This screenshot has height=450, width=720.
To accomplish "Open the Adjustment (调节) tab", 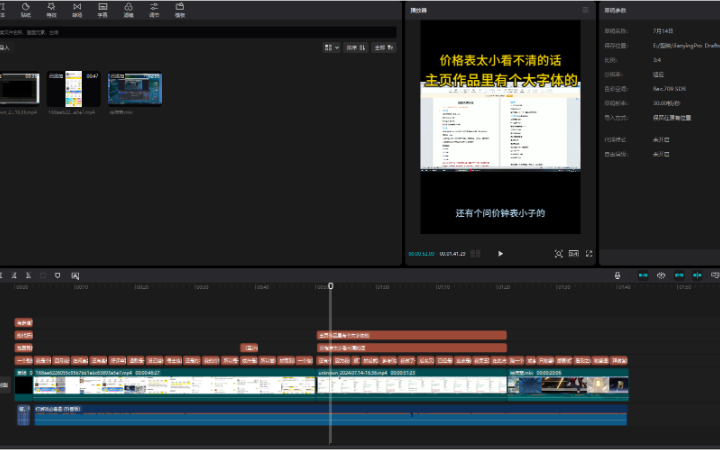I will point(154,10).
